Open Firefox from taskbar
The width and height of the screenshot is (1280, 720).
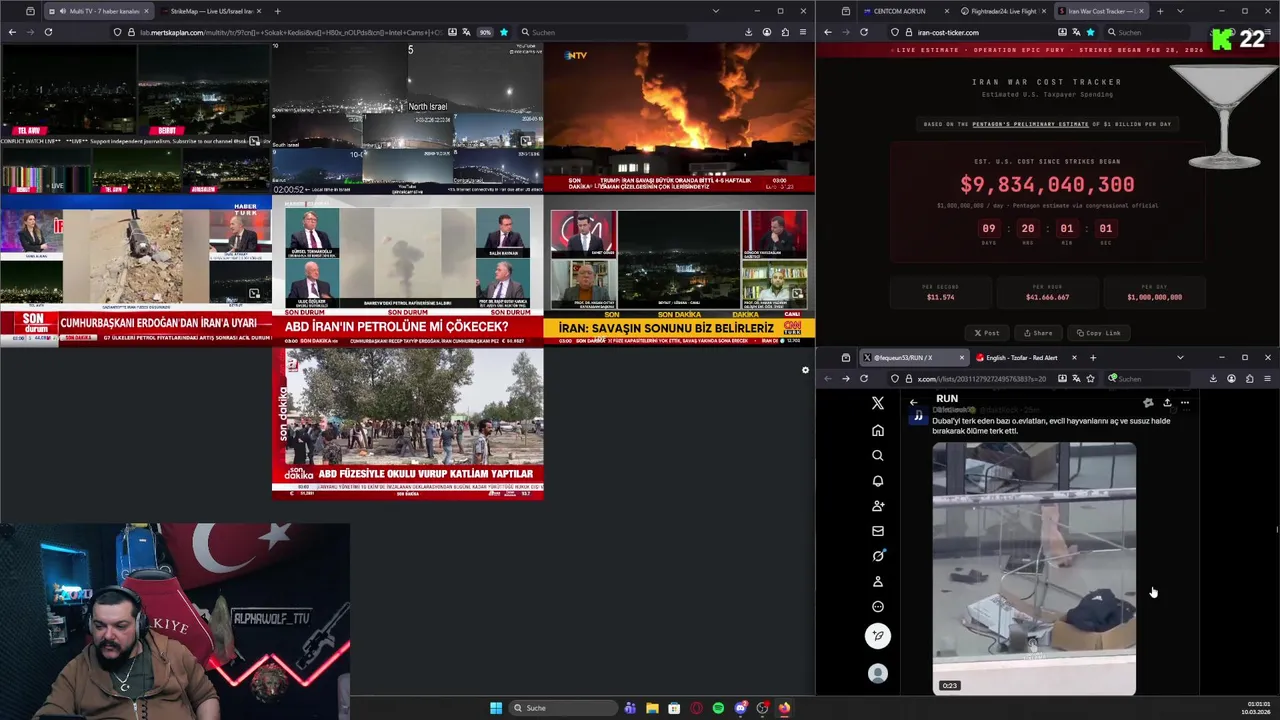[x=784, y=708]
